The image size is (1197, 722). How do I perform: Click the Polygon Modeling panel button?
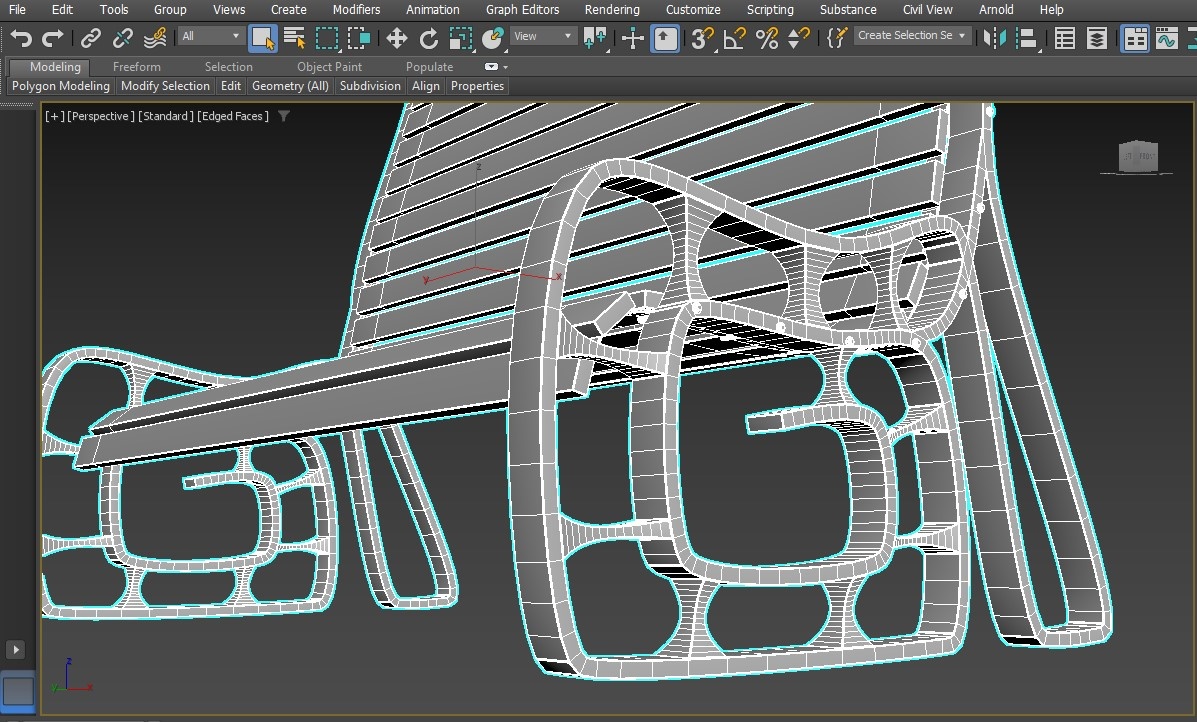tap(61, 86)
